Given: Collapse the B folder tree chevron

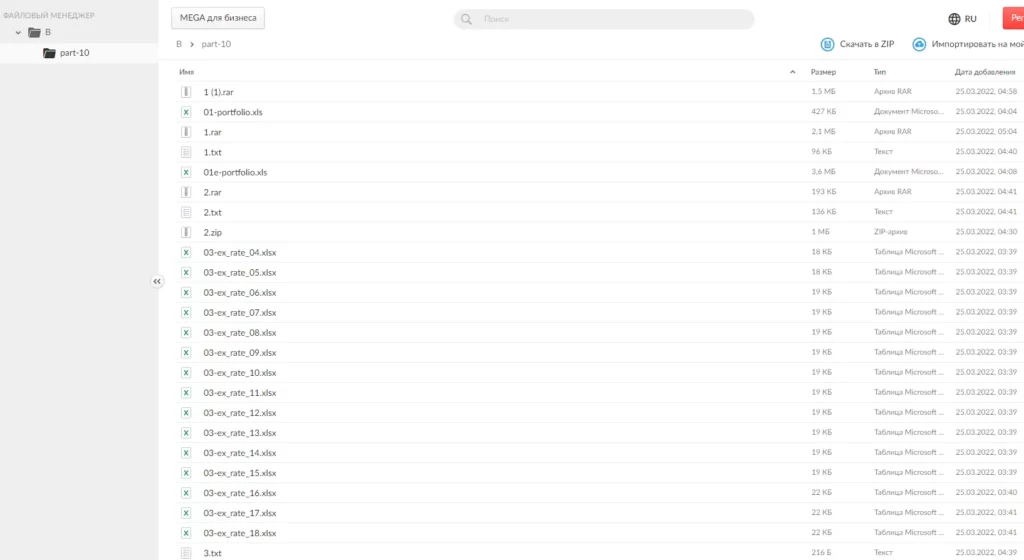Looking at the screenshot, I should pos(18,33).
